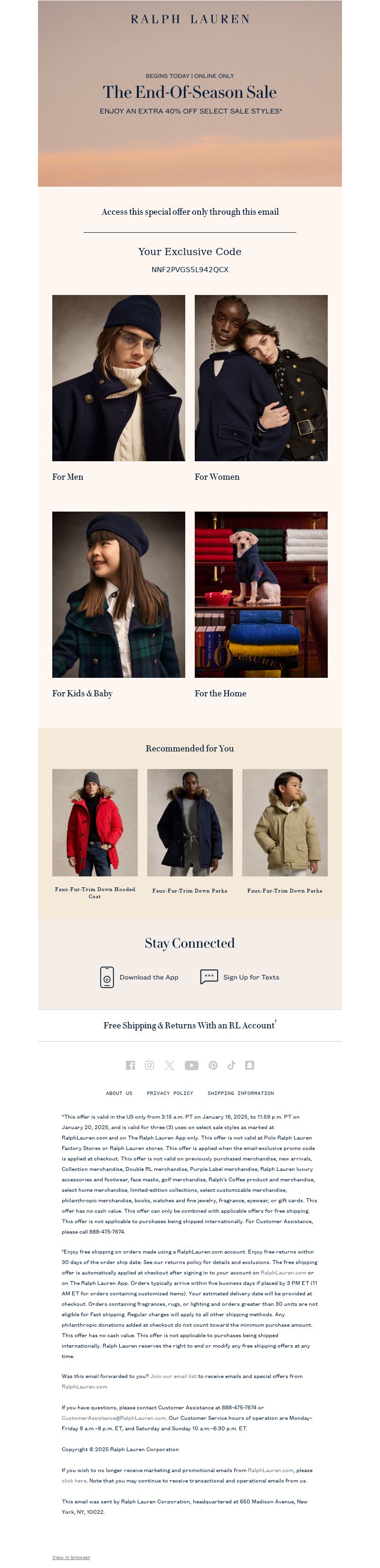
Task: Click the Download the App phone icon
Action: coord(107,977)
